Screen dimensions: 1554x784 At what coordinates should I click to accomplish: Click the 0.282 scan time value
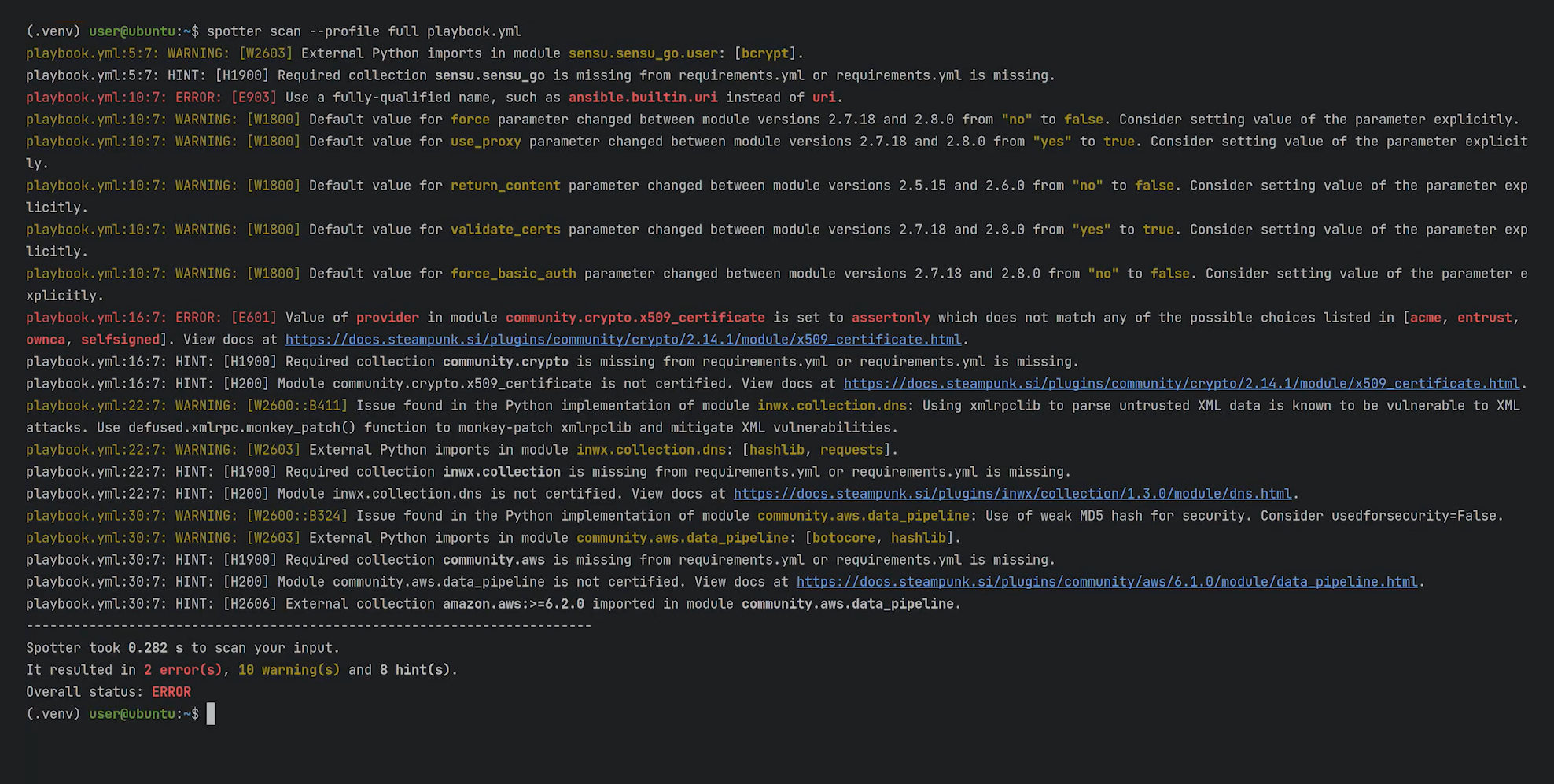(x=148, y=648)
